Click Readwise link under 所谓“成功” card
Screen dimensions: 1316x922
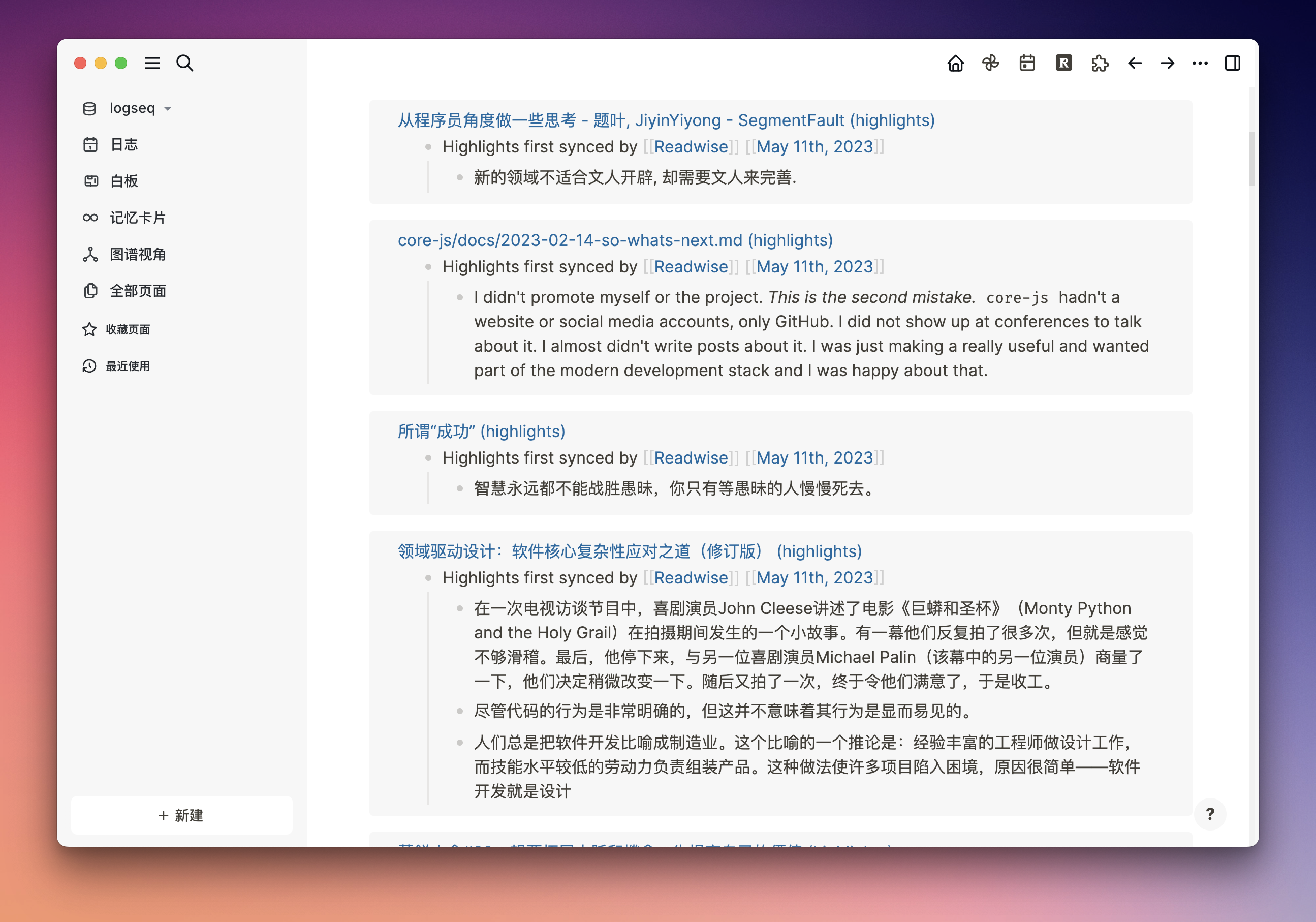click(x=691, y=457)
